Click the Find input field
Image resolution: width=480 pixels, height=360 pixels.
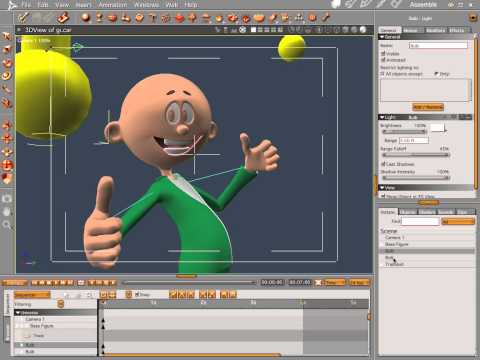point(421,221)
